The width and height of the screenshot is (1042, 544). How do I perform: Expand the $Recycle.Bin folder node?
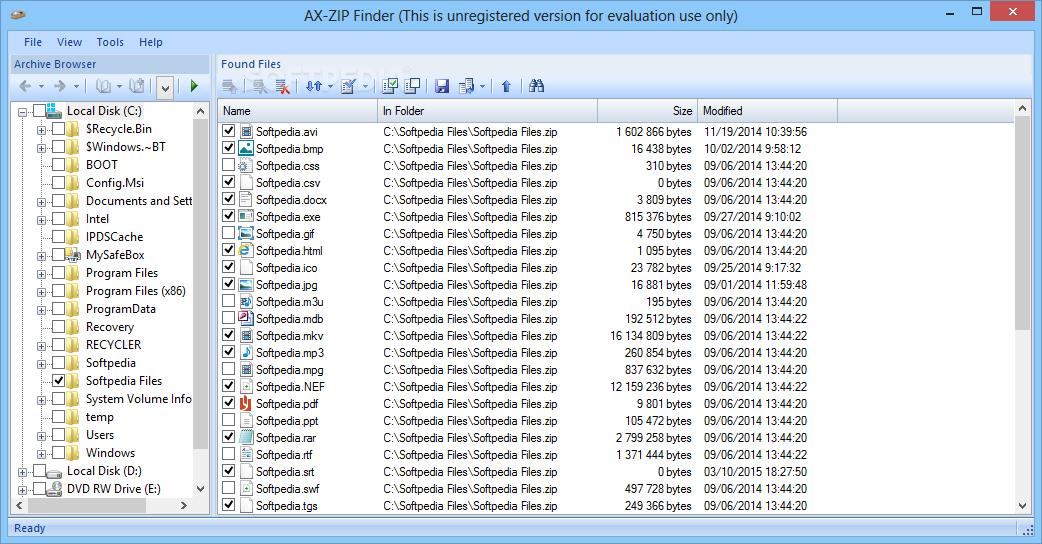click(41, 130)
